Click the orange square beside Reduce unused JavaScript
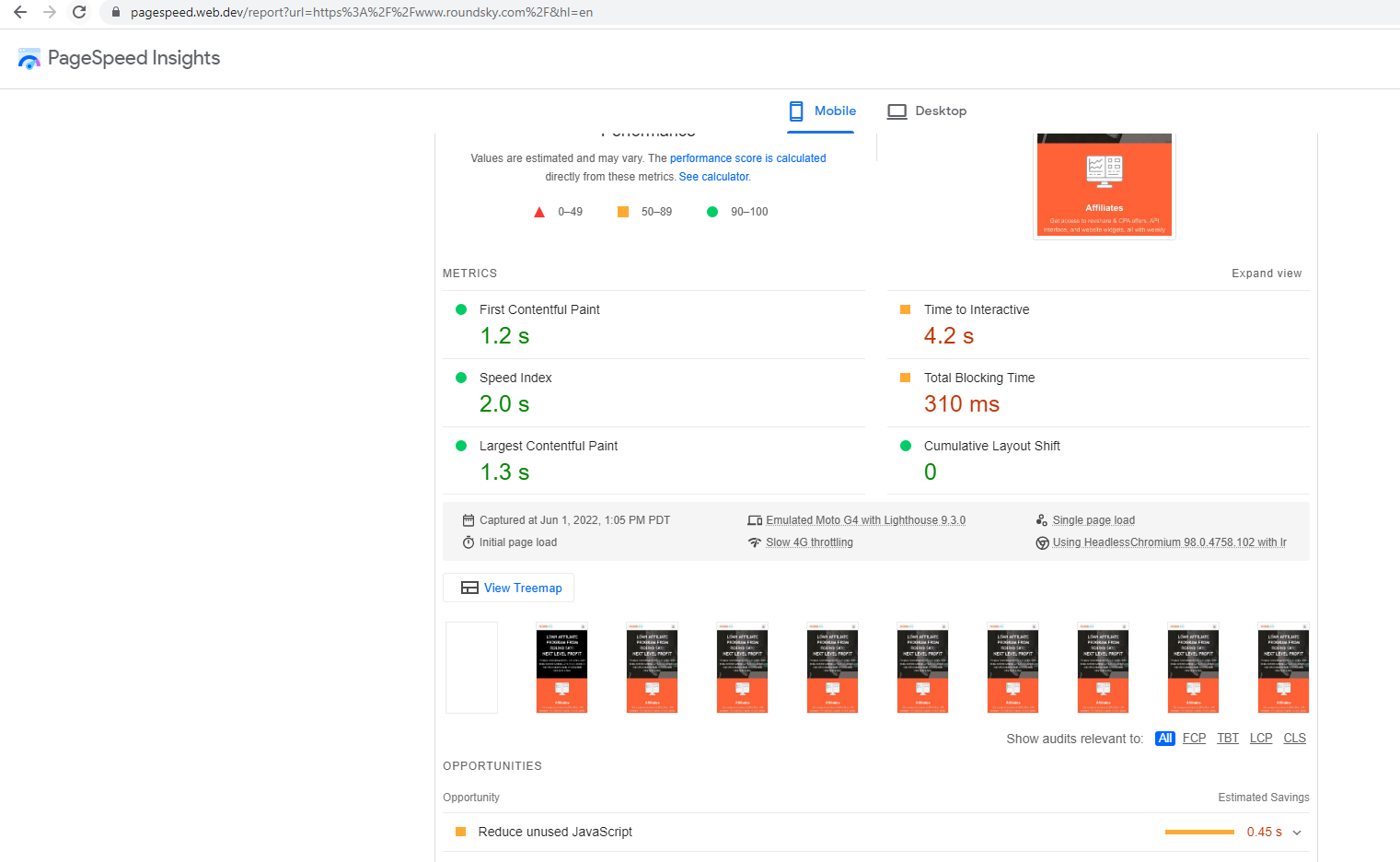This screenshot has width=1400, height=862. point(460,832)
